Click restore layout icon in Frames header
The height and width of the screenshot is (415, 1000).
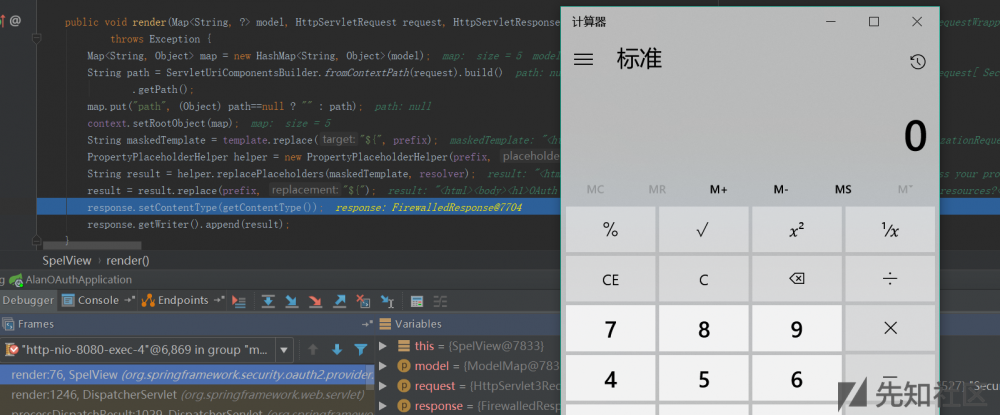tap(367, 324)
